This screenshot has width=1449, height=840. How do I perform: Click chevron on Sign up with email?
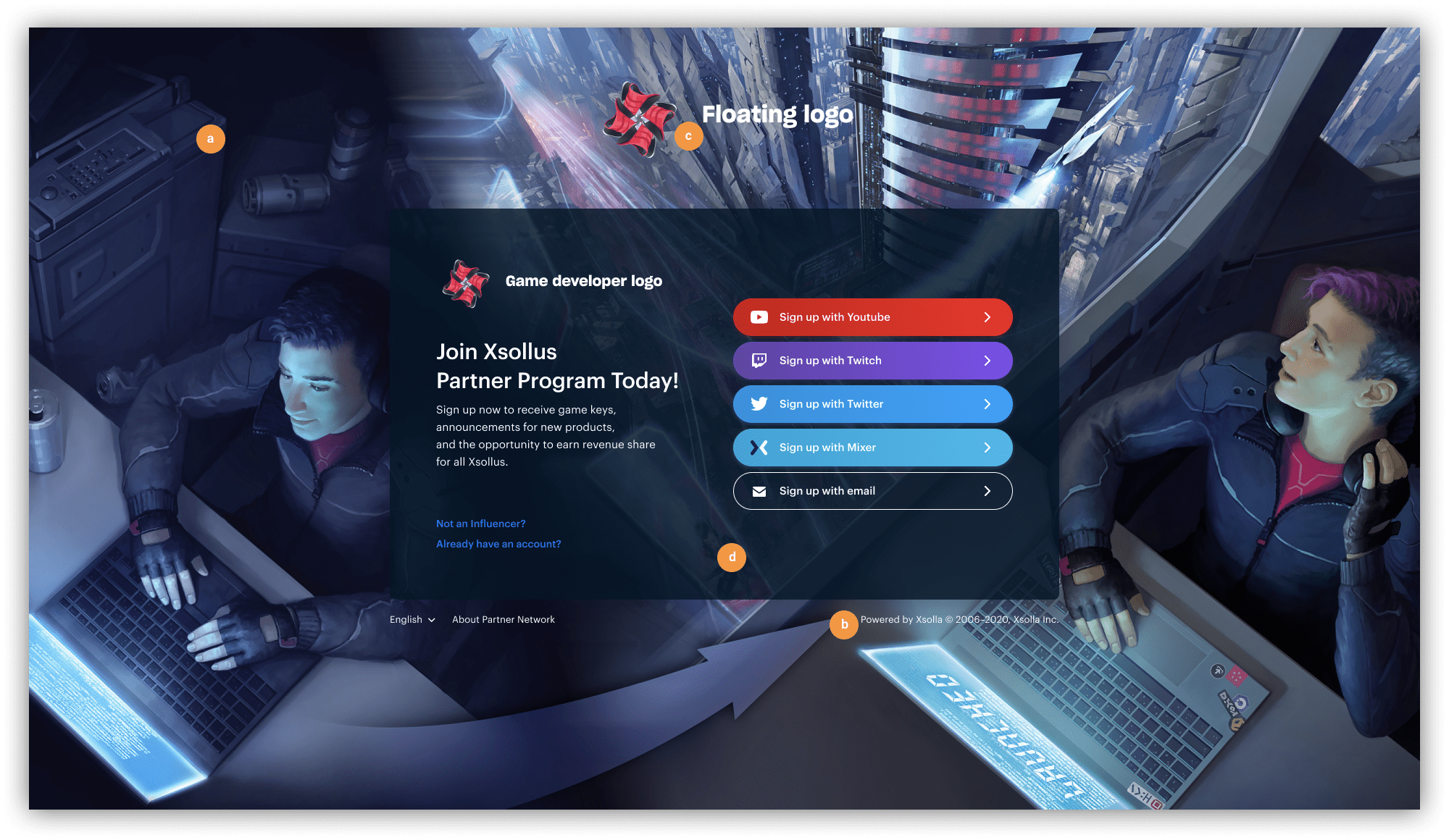pyautogui.click(x=987, y=491)
